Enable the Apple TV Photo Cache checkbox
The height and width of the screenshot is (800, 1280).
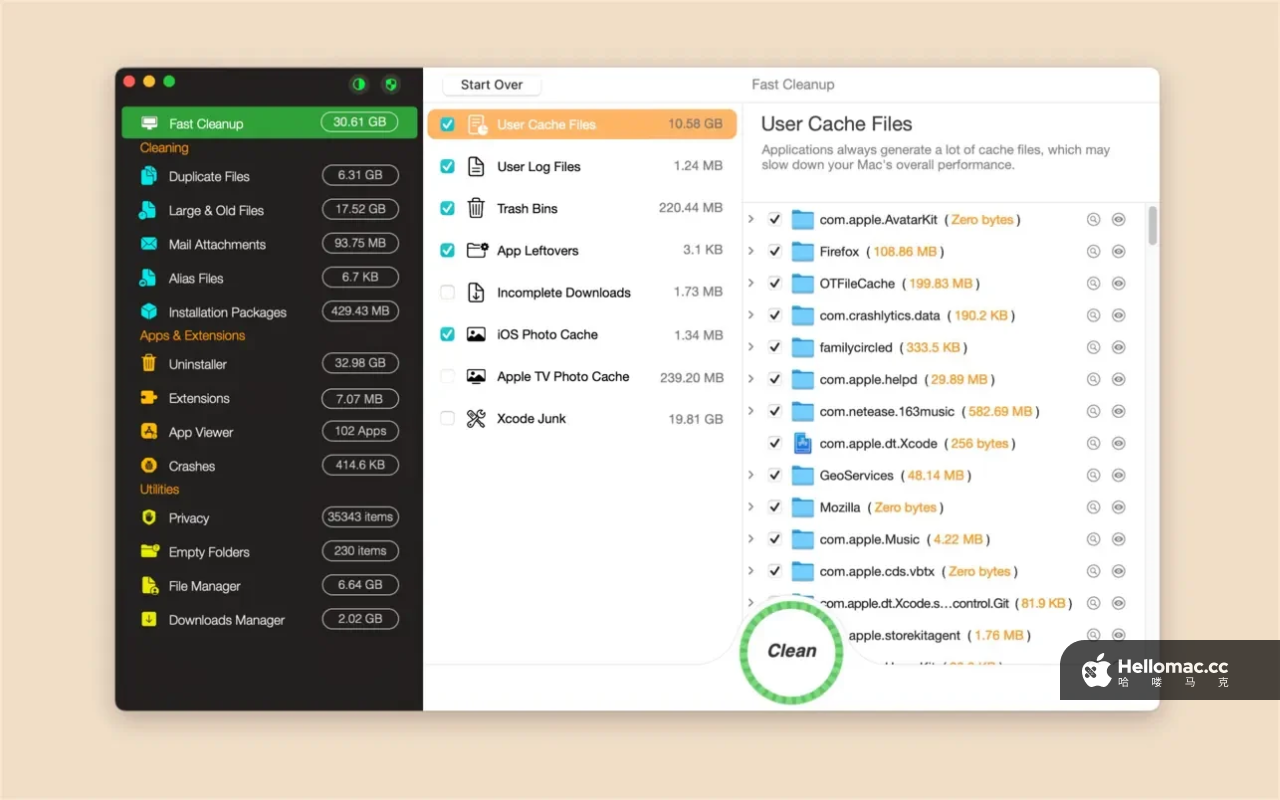coord(447,376)
